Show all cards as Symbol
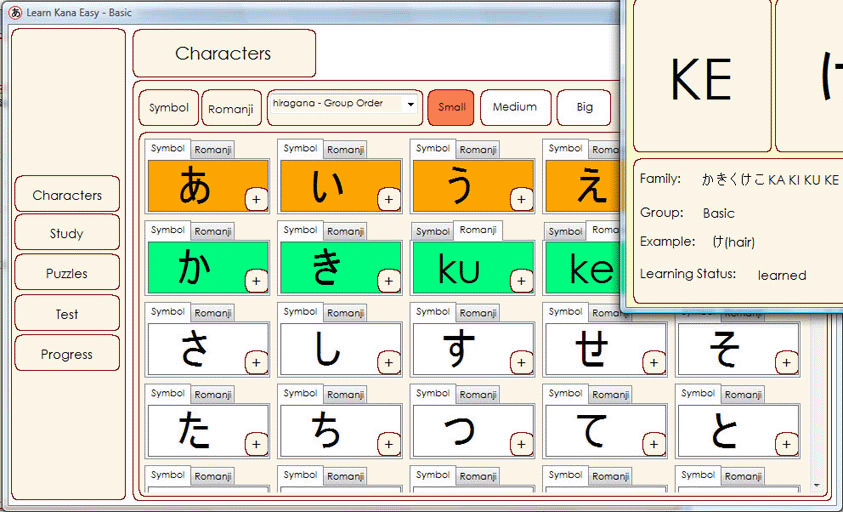Screen dimensions: 843x512 click(169, 108)
